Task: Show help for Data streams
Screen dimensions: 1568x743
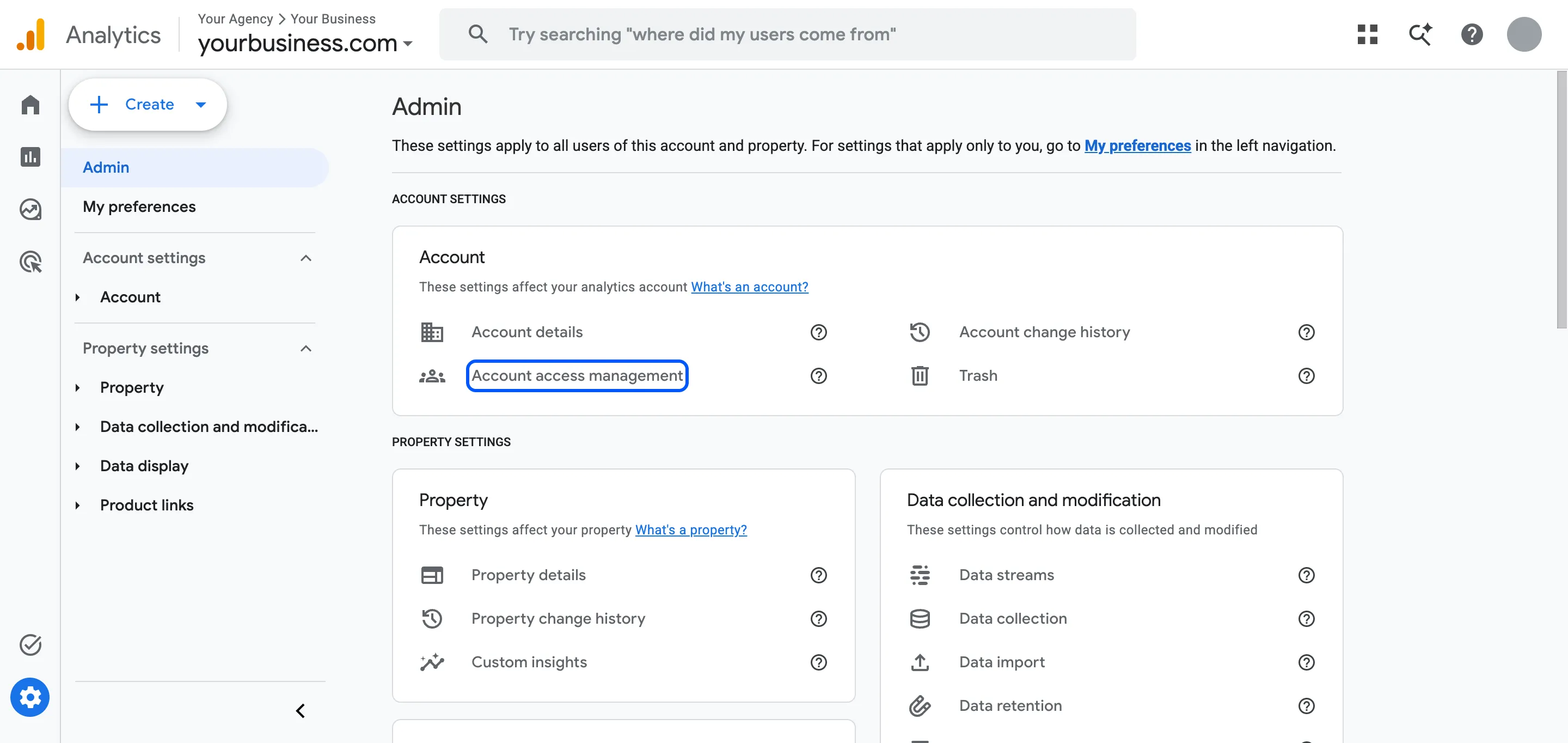Action: (1306, 576)
